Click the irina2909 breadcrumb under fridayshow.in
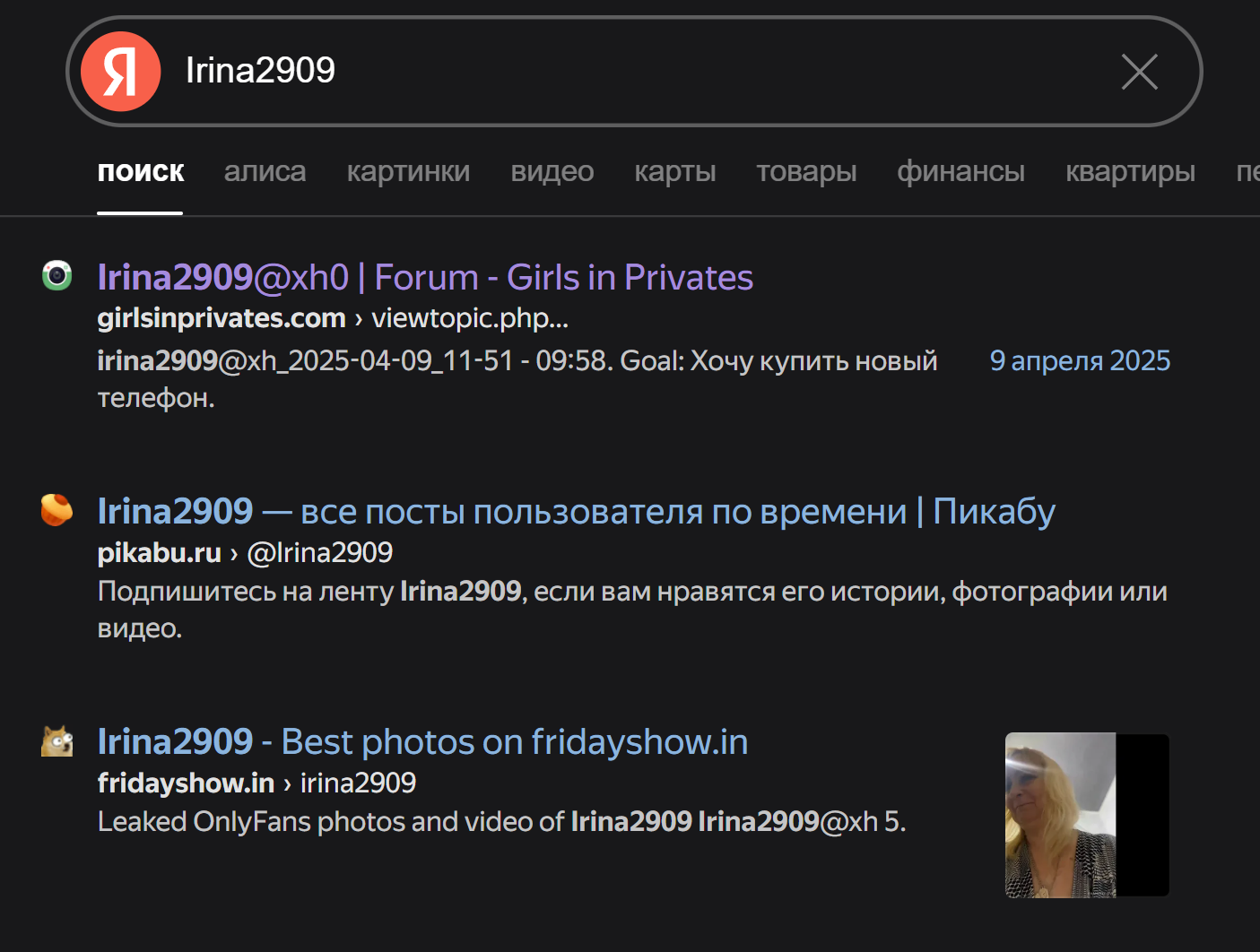 [358, 783]
